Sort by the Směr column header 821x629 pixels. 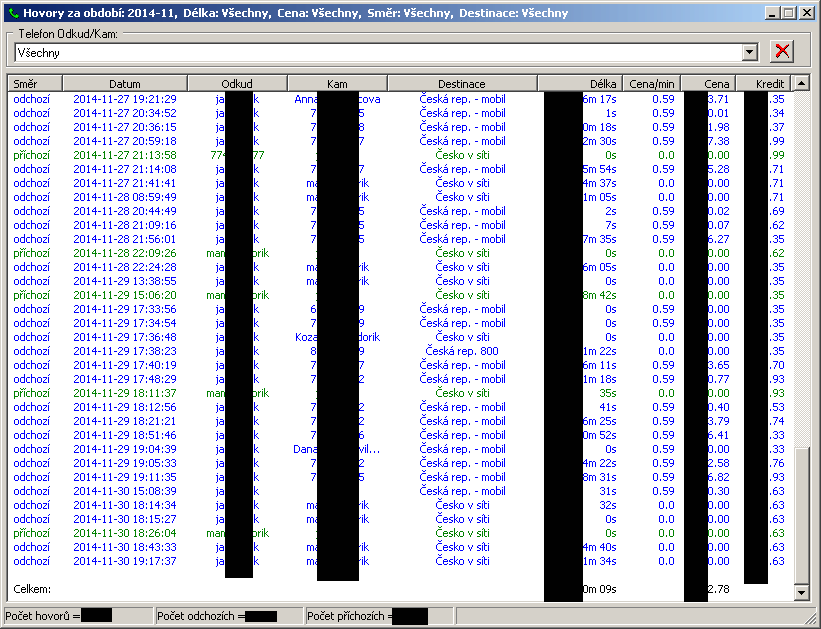point(35,84)
